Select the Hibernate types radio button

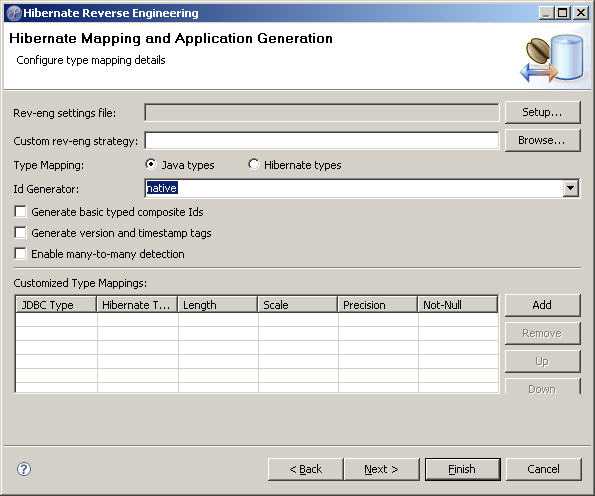click(253, 164)
